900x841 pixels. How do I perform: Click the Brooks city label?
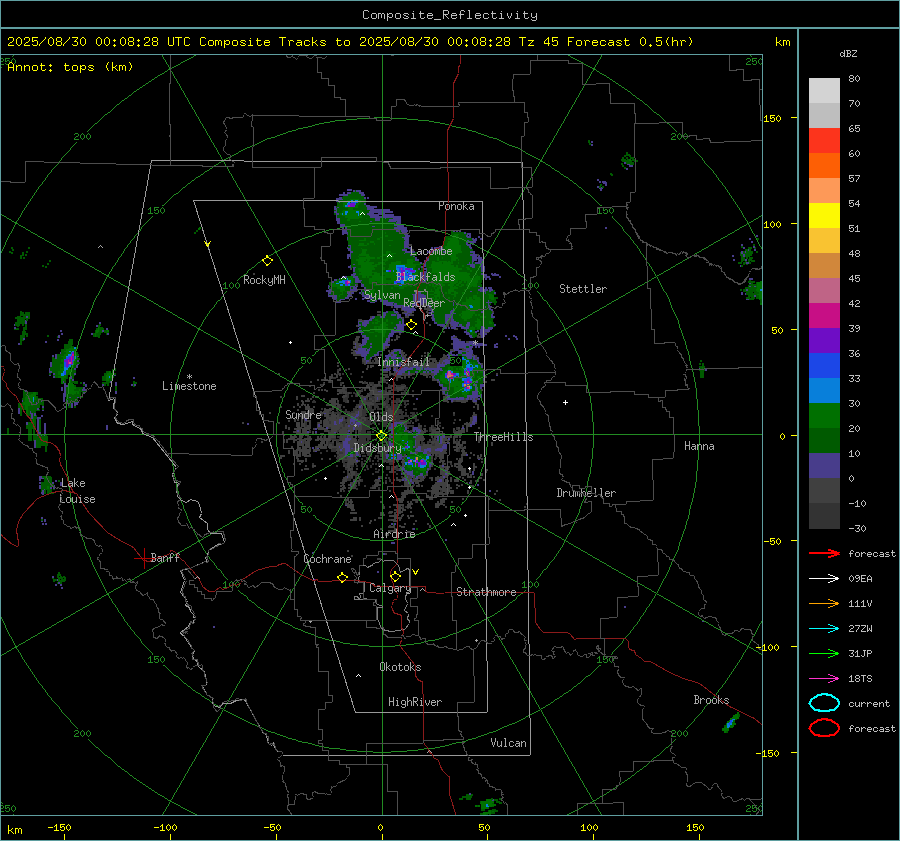tap(711, 700)
